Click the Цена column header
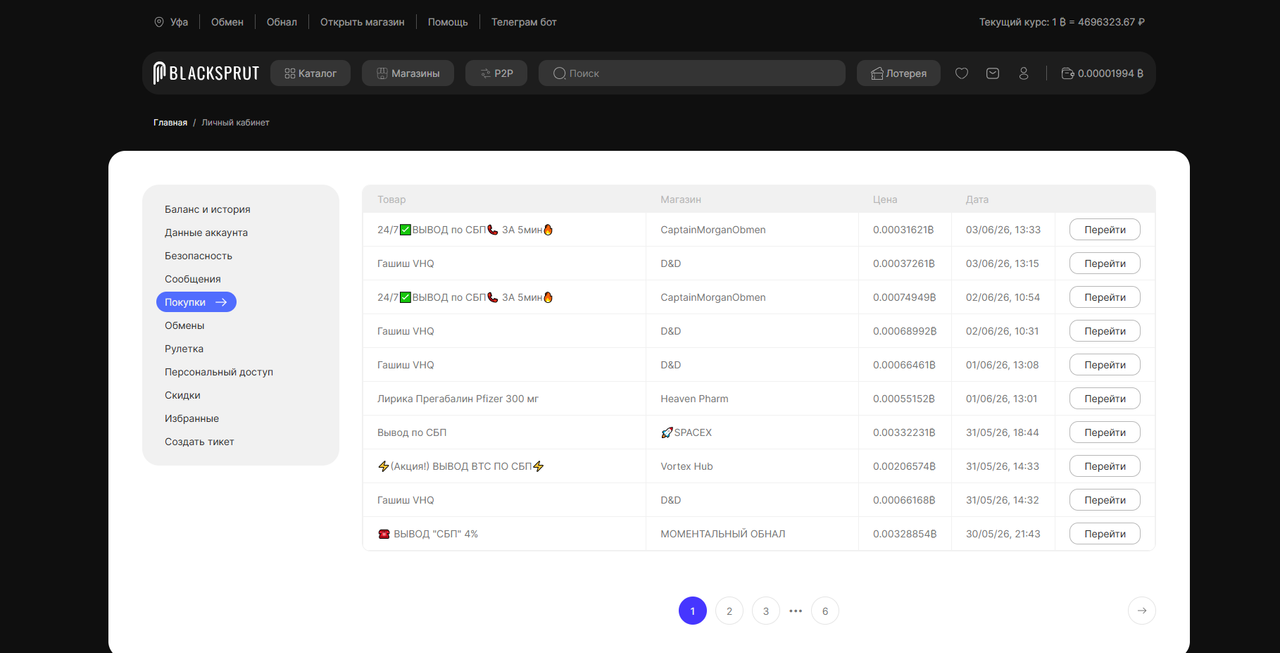Screen dimensions: 1280x653 pos(885,200)
